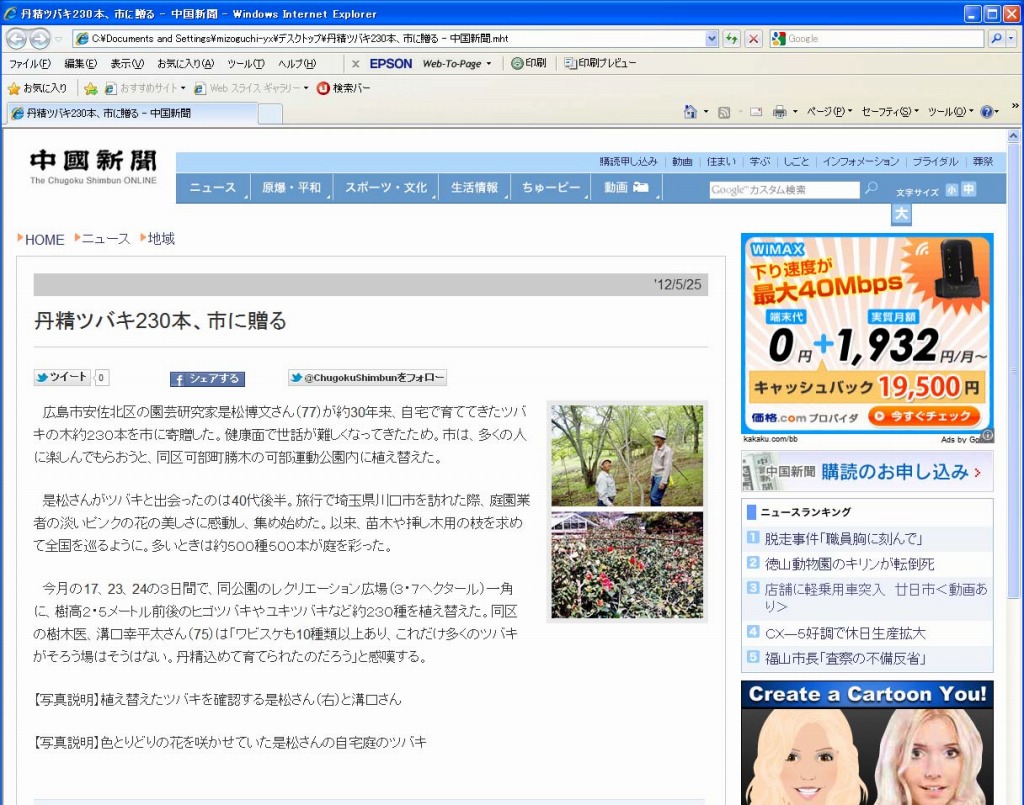Click the Refresh icon beside address bar

coord(732,39)
